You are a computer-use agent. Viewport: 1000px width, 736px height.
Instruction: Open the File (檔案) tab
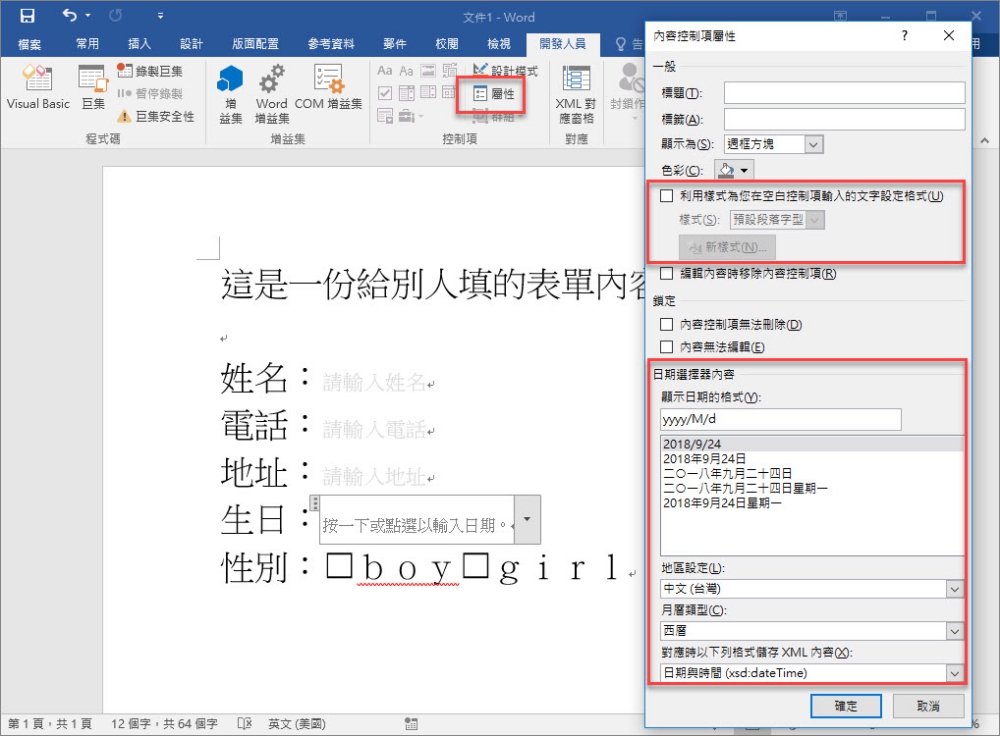pyautogui.click(x=29, y=43)
